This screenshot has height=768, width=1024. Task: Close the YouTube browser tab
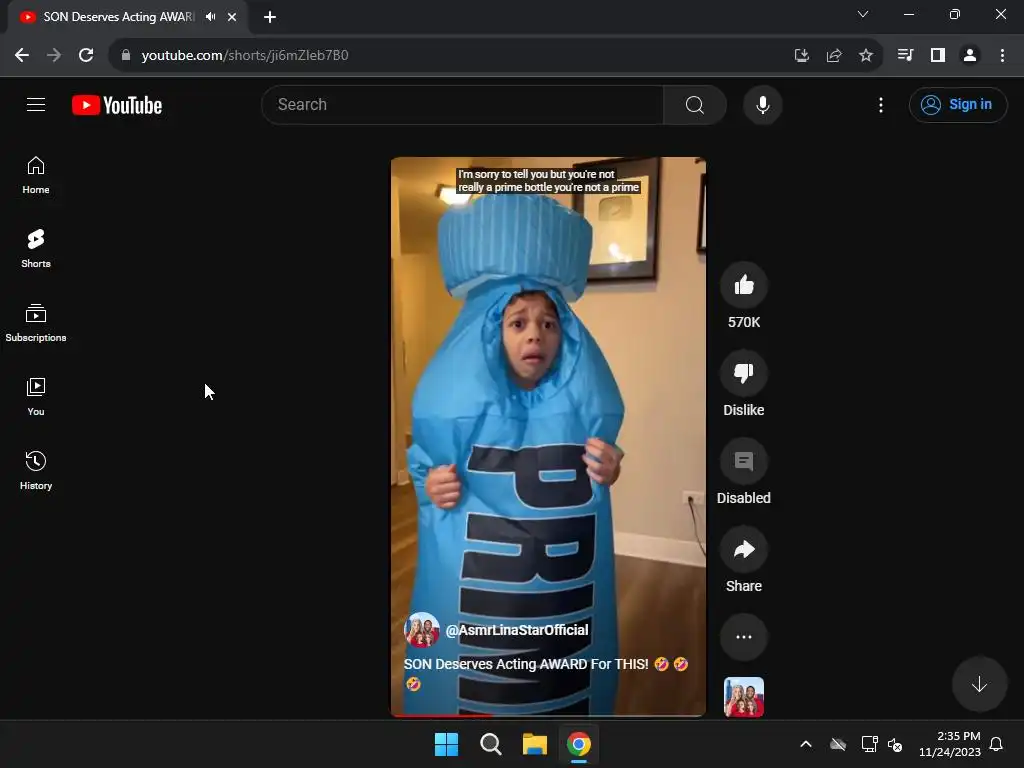(x=232, y=17)
